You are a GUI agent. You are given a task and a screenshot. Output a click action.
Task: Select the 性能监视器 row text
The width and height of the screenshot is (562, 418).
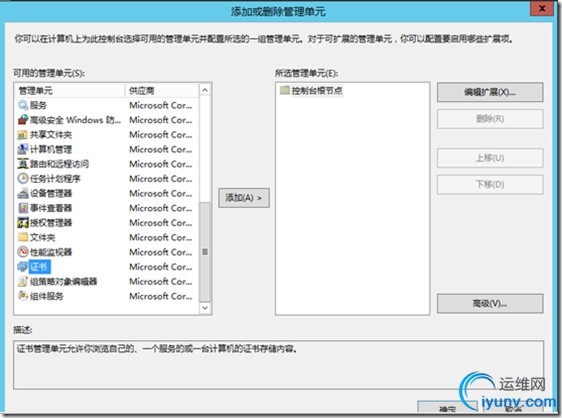[51, 252]
